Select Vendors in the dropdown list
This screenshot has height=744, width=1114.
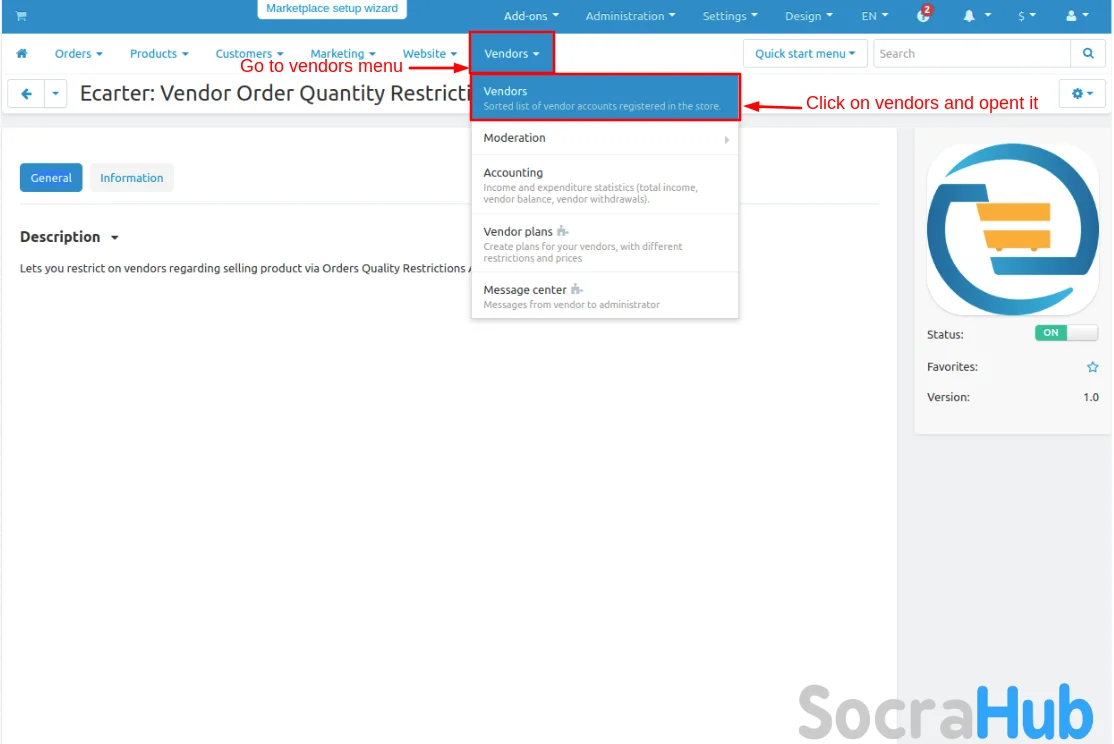point(605,97)
